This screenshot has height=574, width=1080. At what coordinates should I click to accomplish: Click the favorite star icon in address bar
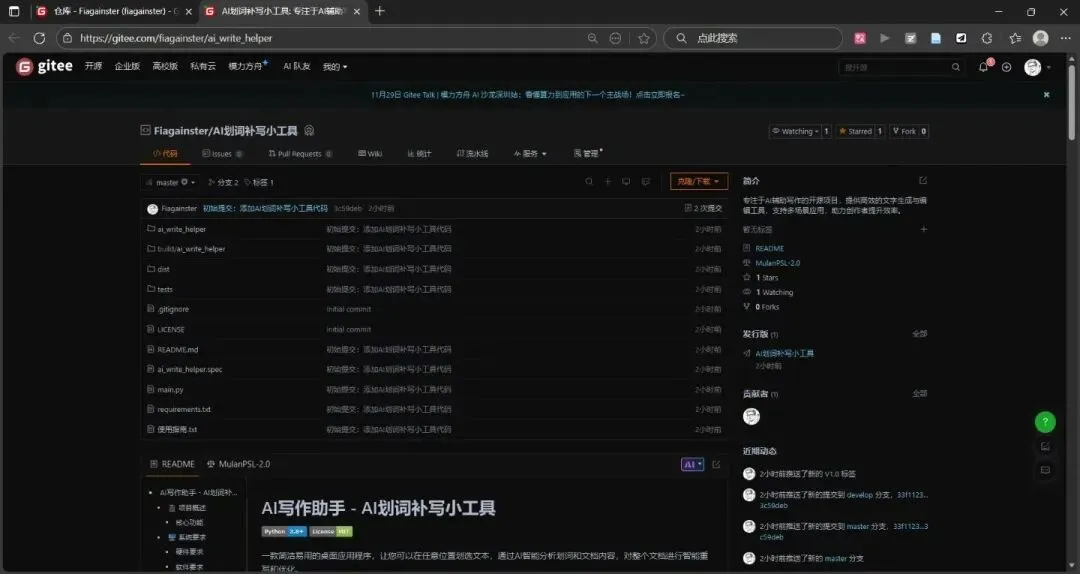point(643,39)
